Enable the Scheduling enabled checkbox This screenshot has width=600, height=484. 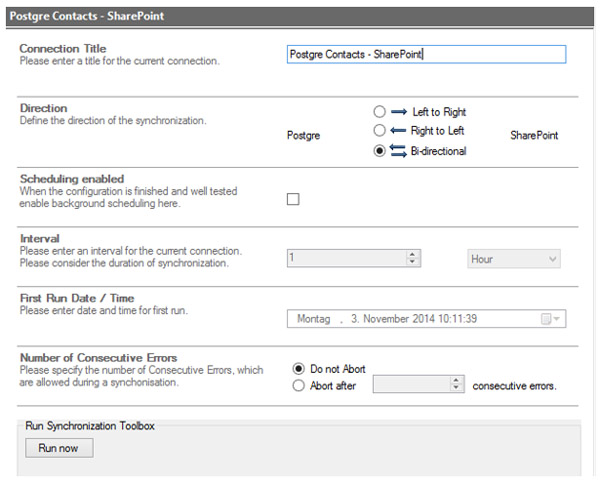(293, 199)
